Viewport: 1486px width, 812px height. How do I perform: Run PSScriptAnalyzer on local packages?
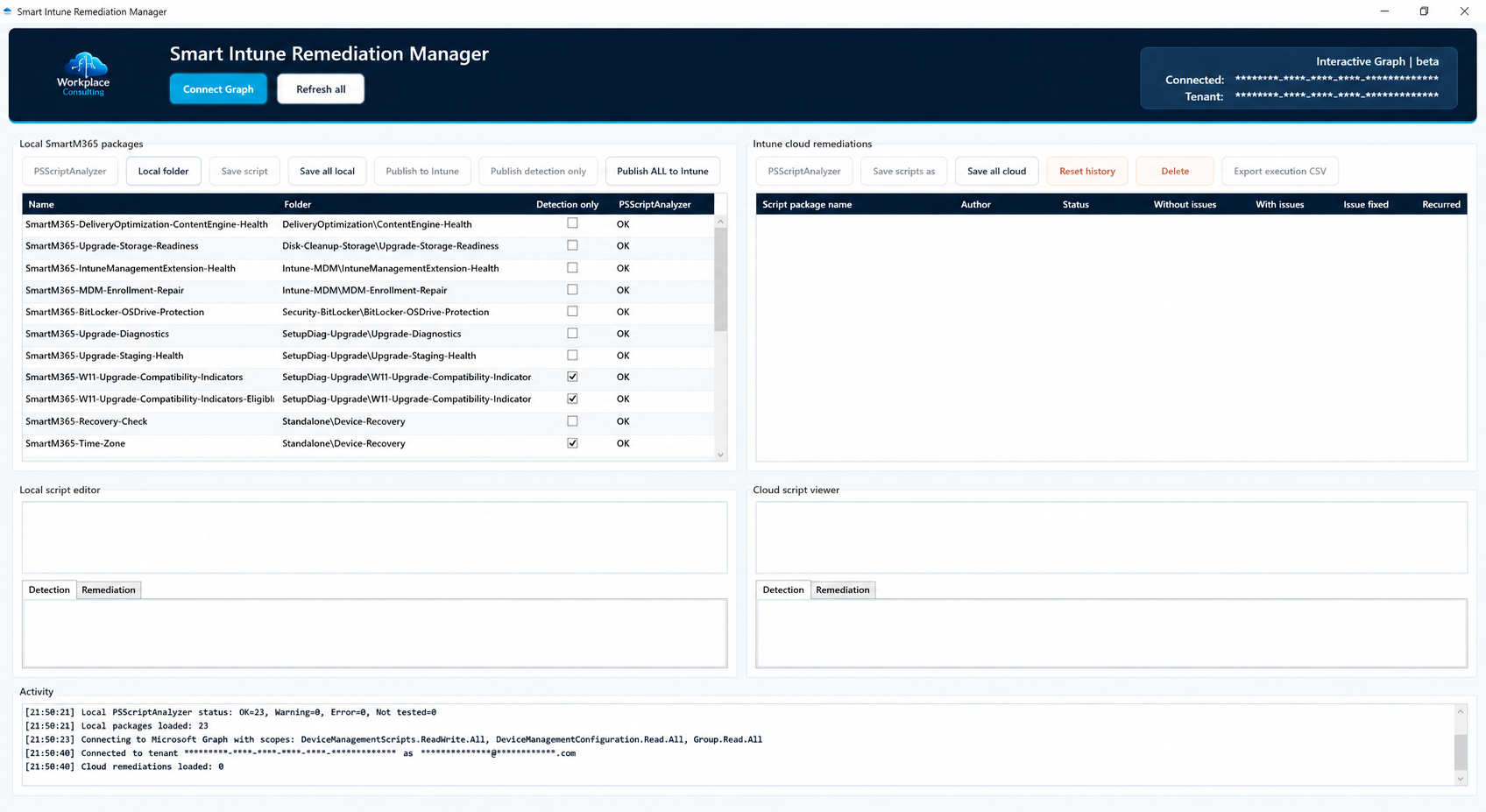[x=70, y=171]
